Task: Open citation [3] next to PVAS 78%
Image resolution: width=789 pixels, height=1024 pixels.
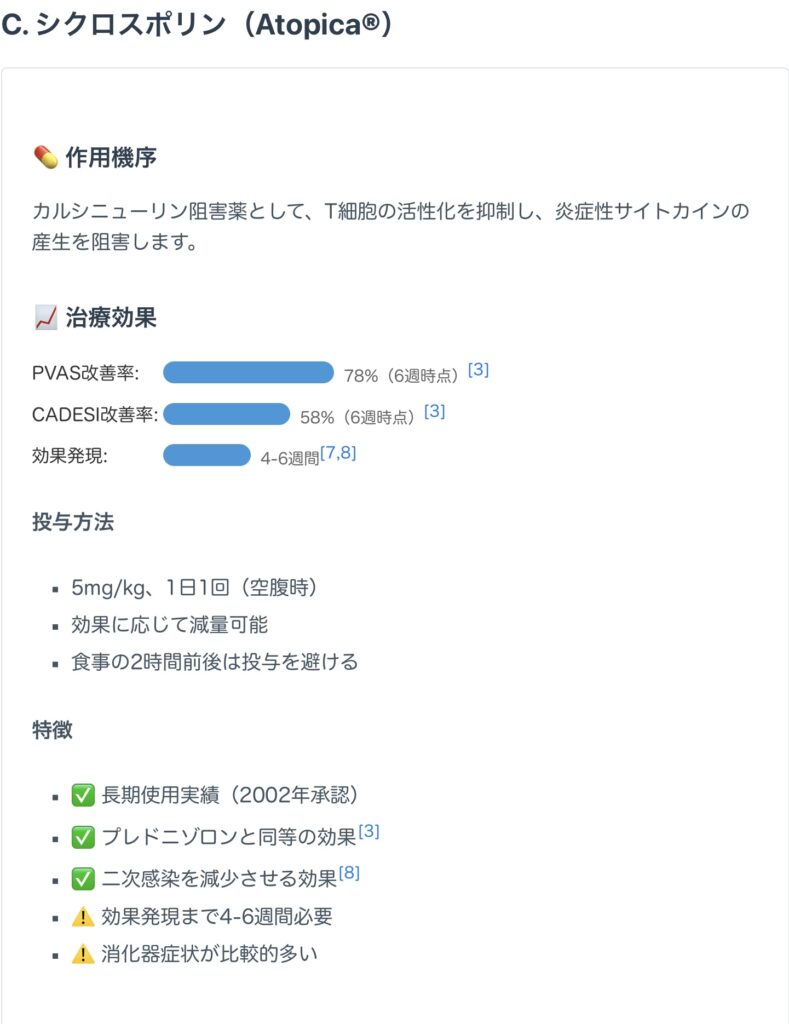Action: coord(478,370)
